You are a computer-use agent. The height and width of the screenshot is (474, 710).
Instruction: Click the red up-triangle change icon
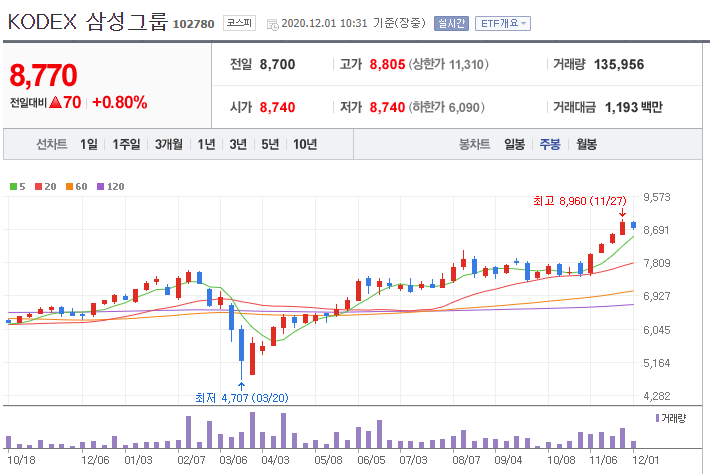tap(56, 102)
